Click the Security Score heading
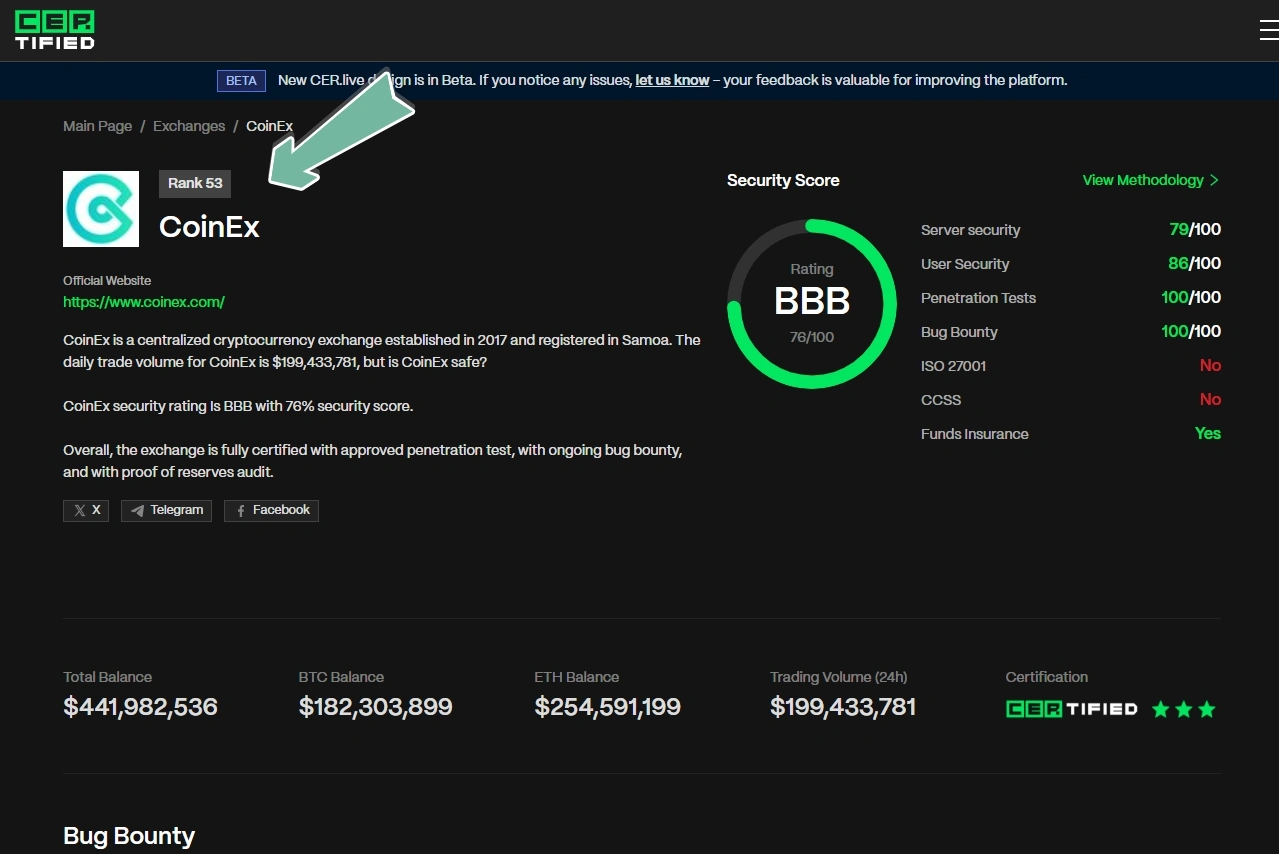The width and height of the screenshot is (1279, 854). pos(783,181)
